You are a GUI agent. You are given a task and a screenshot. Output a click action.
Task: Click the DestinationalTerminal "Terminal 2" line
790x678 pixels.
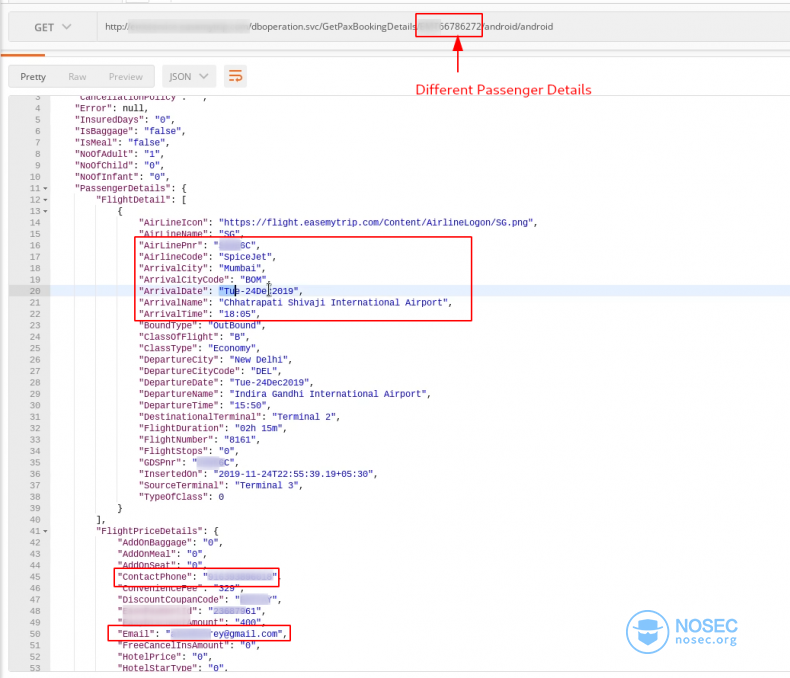coord(239,417)
